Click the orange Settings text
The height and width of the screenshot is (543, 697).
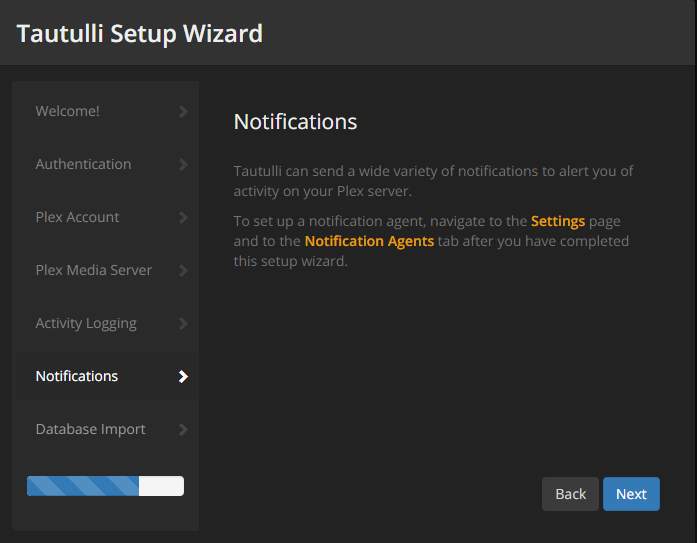558,221
